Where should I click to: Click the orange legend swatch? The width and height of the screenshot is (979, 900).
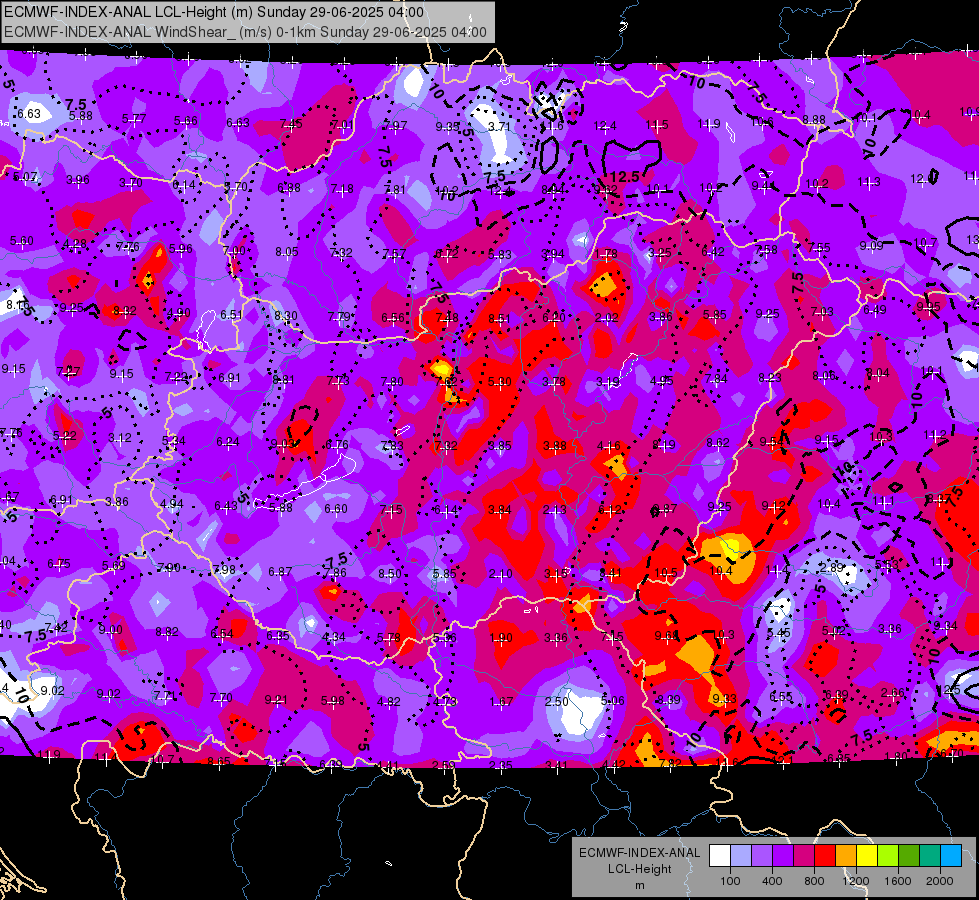pyautogui.click(x=845, y=856)
